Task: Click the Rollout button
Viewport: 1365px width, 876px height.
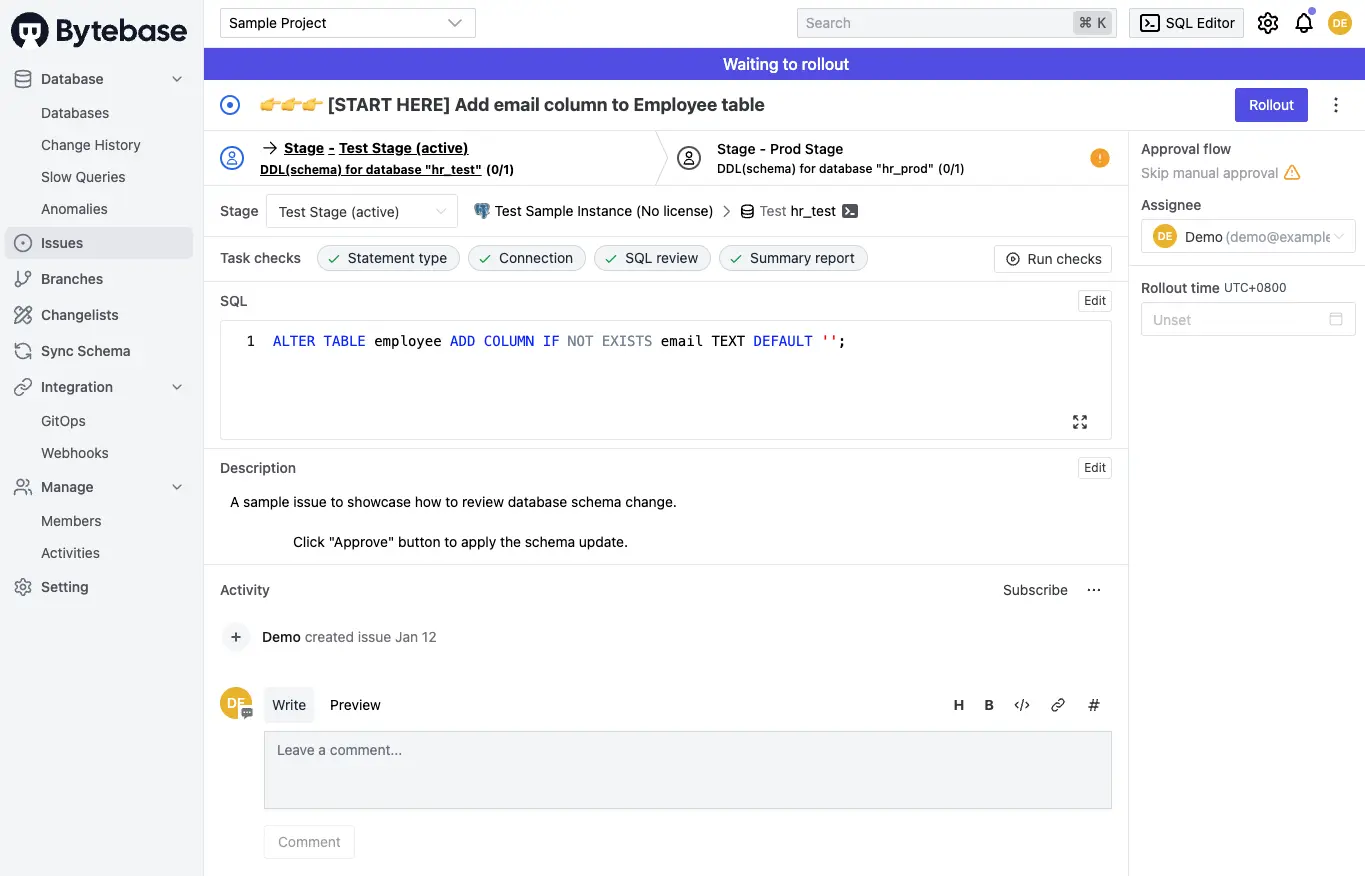Action: 1271,105
